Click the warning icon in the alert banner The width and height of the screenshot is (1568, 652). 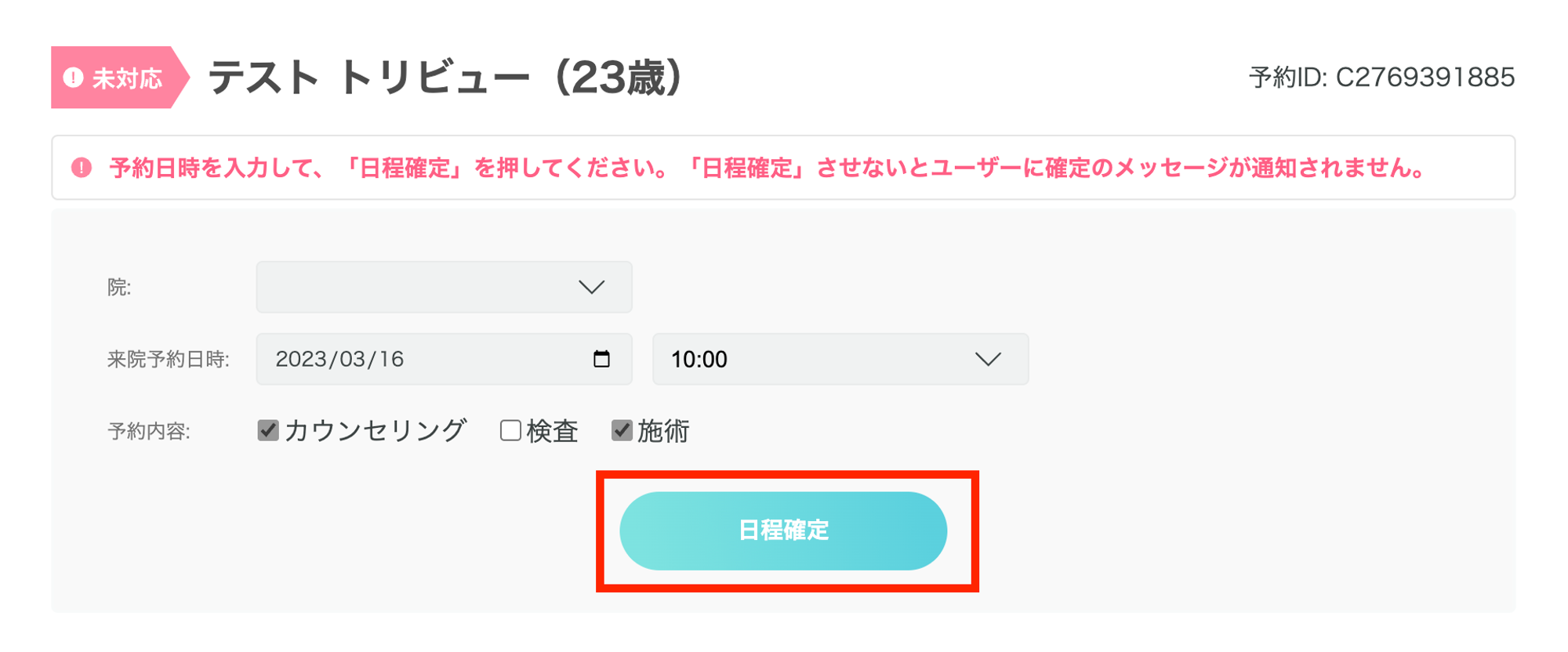[82, 168]
